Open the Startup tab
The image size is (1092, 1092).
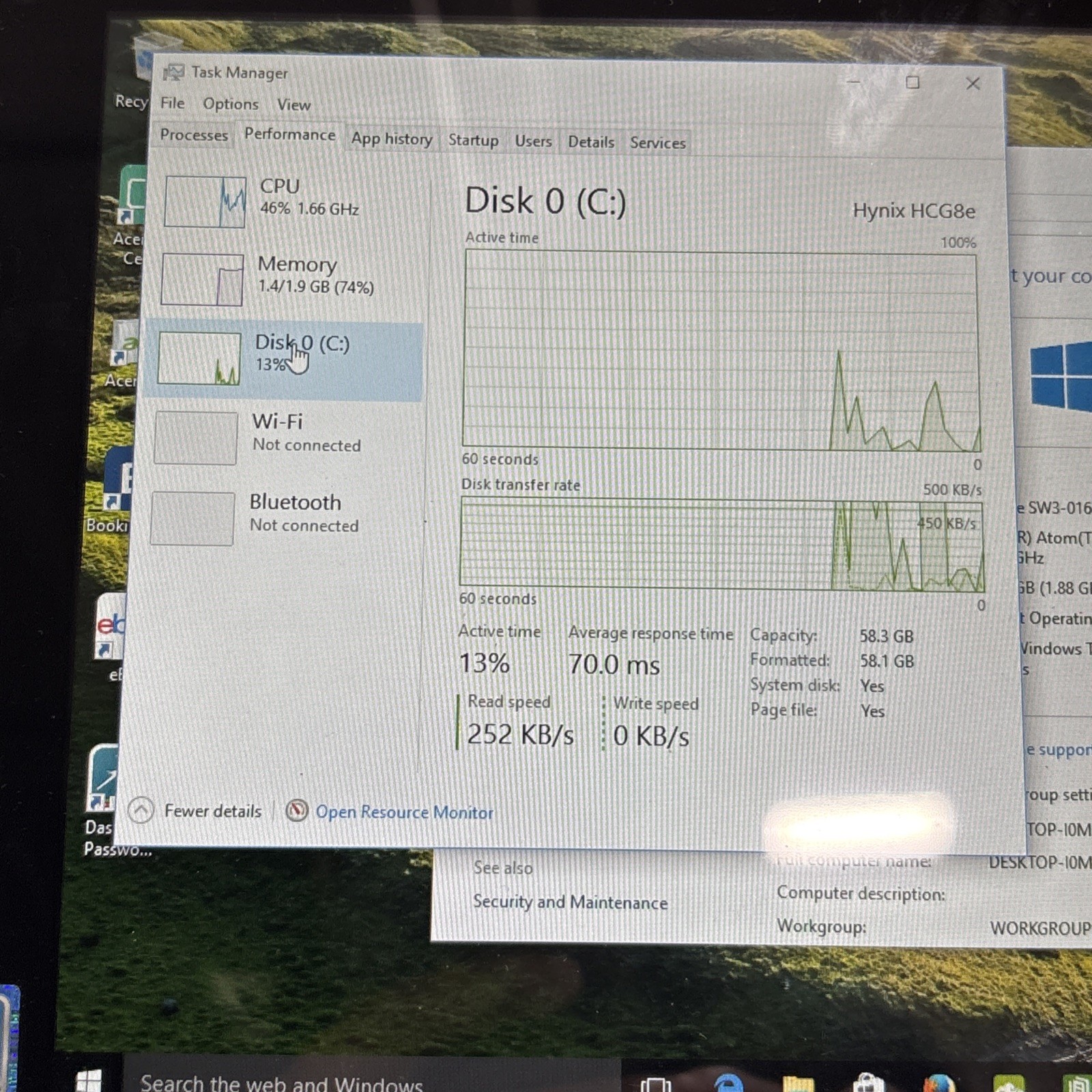coord(473,140)
